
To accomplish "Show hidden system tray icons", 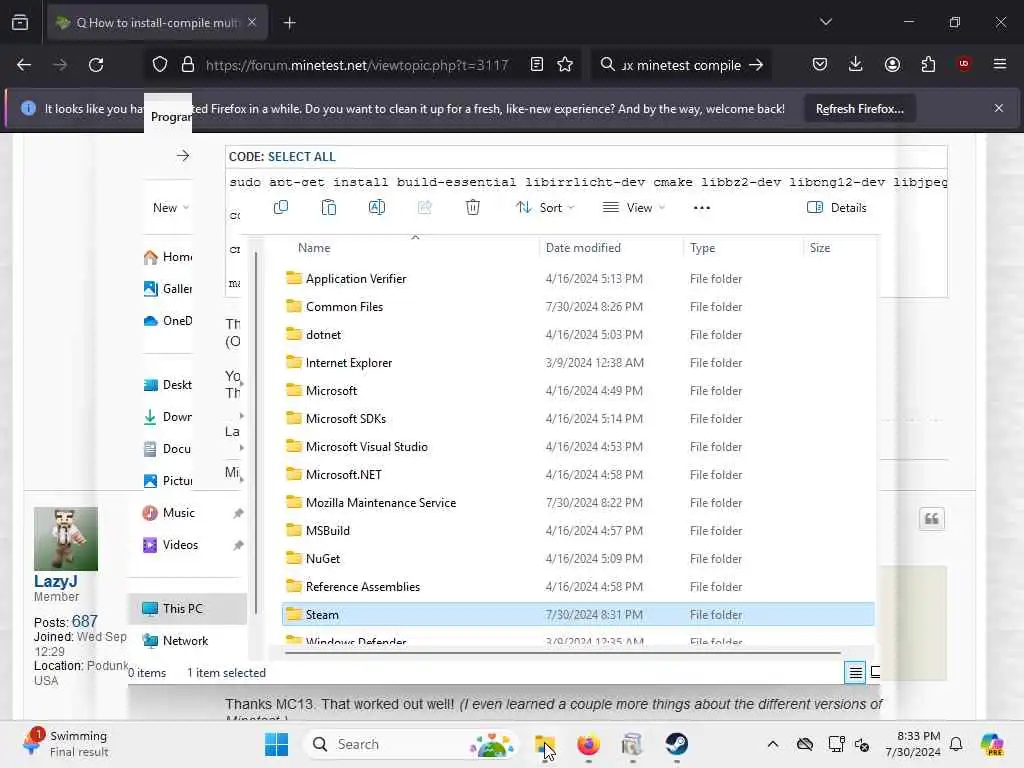I will pyautogui.click(x=773, y=744).
